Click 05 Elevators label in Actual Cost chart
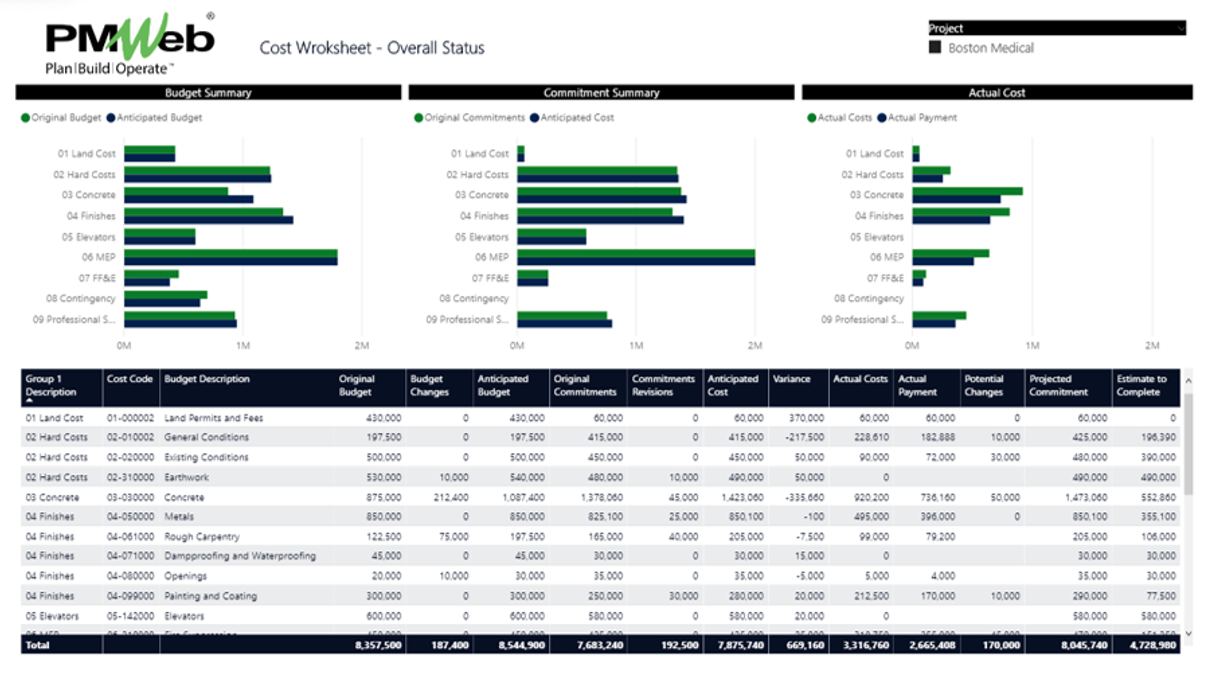1218x679 pixels. tap(877, 237)
